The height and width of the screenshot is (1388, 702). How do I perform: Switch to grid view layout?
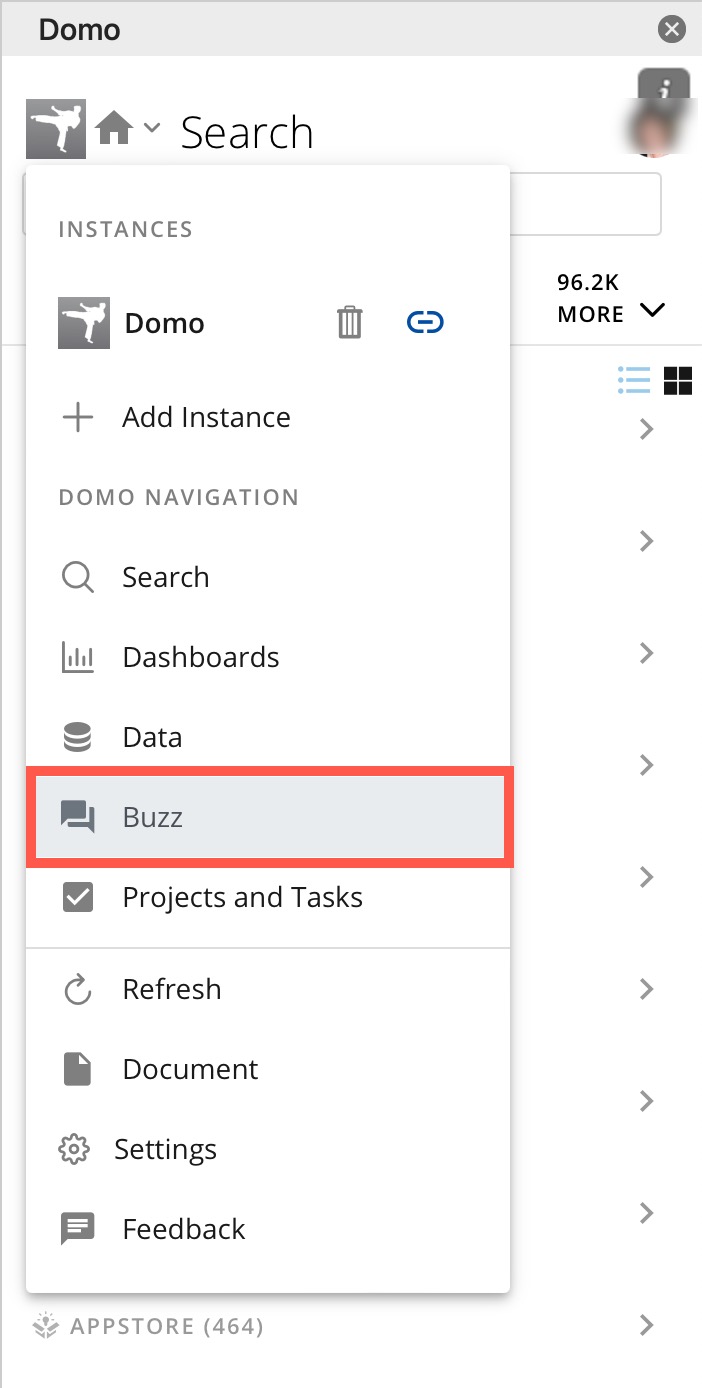tap(678, 380)
